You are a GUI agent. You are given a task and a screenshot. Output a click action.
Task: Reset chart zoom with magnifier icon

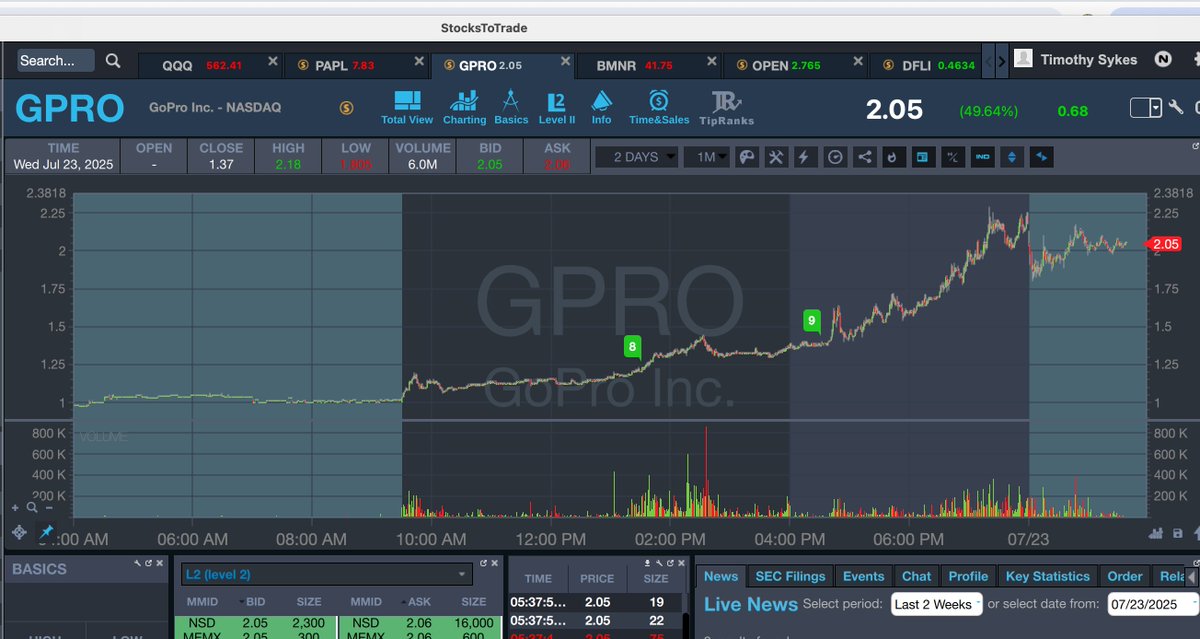[x=31, y=508]
